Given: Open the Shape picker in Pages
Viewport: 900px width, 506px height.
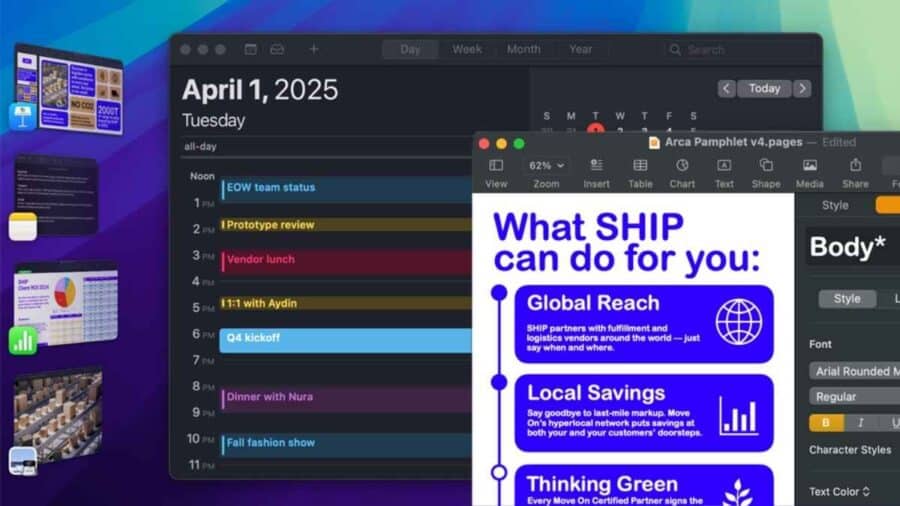Looking at the screenshot, I should tap(766, 166).
